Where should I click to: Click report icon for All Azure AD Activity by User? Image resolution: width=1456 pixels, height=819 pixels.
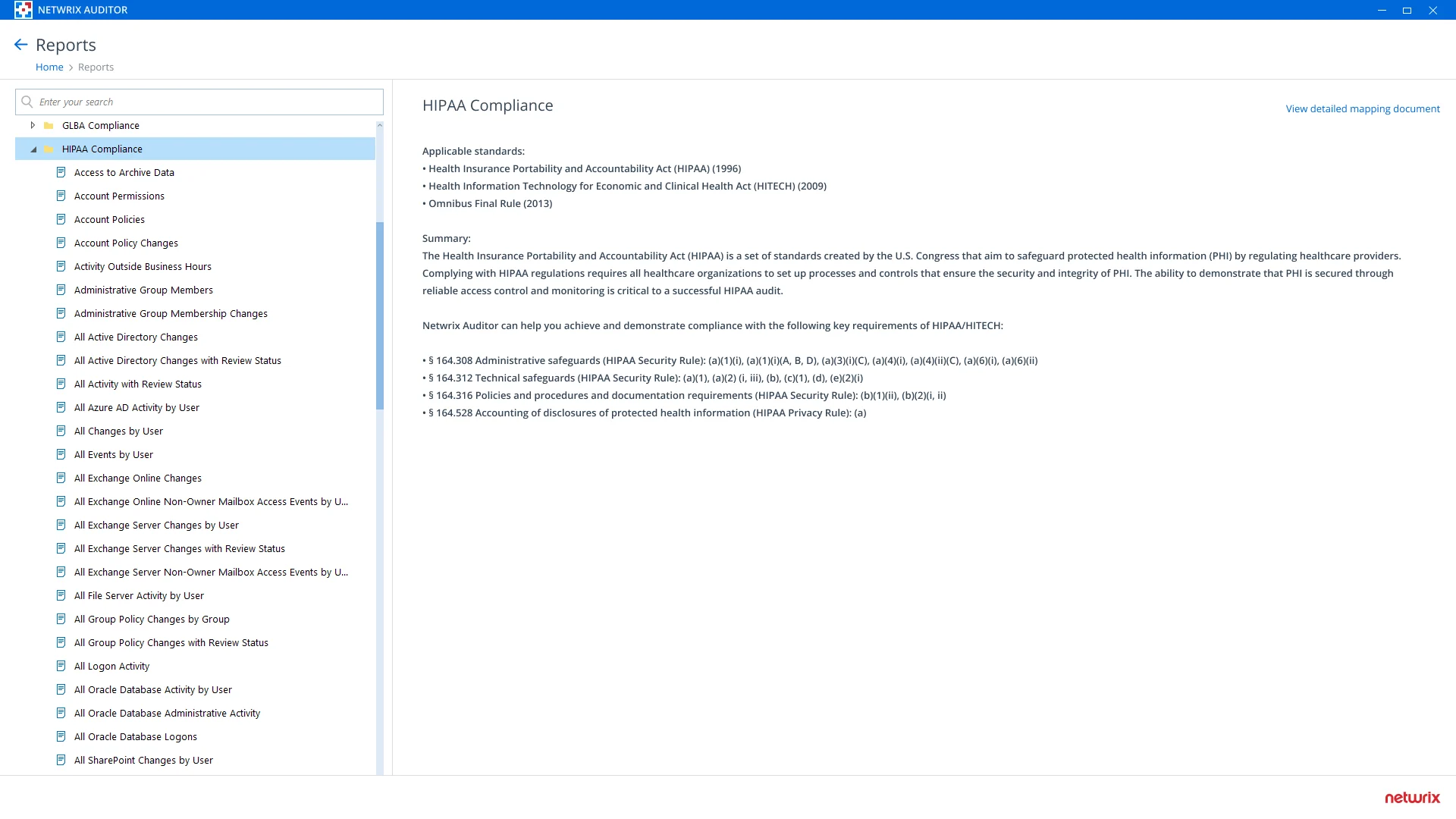61,407
